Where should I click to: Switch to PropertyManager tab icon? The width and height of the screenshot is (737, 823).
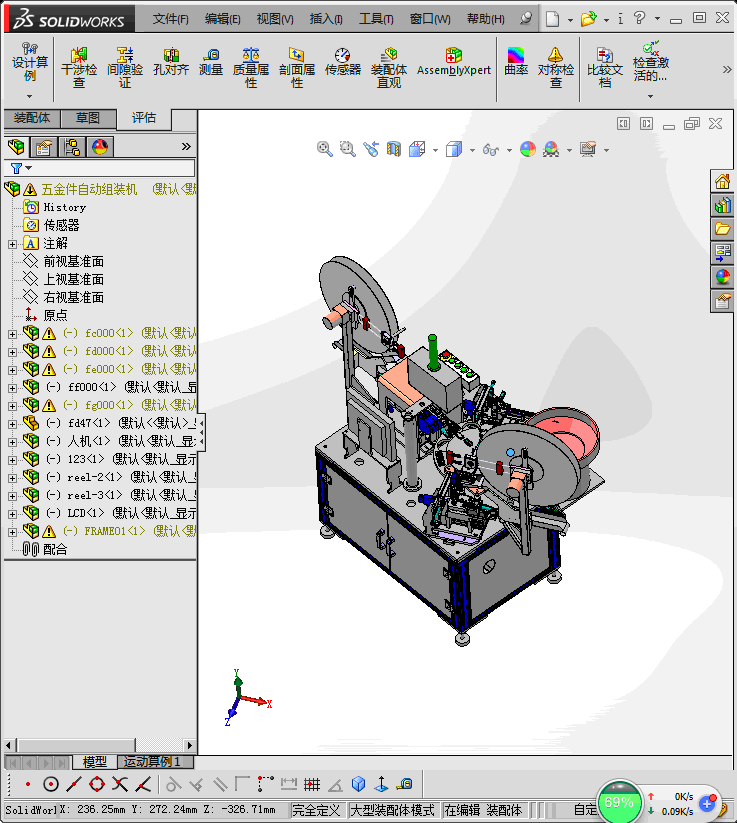[44, 147]
